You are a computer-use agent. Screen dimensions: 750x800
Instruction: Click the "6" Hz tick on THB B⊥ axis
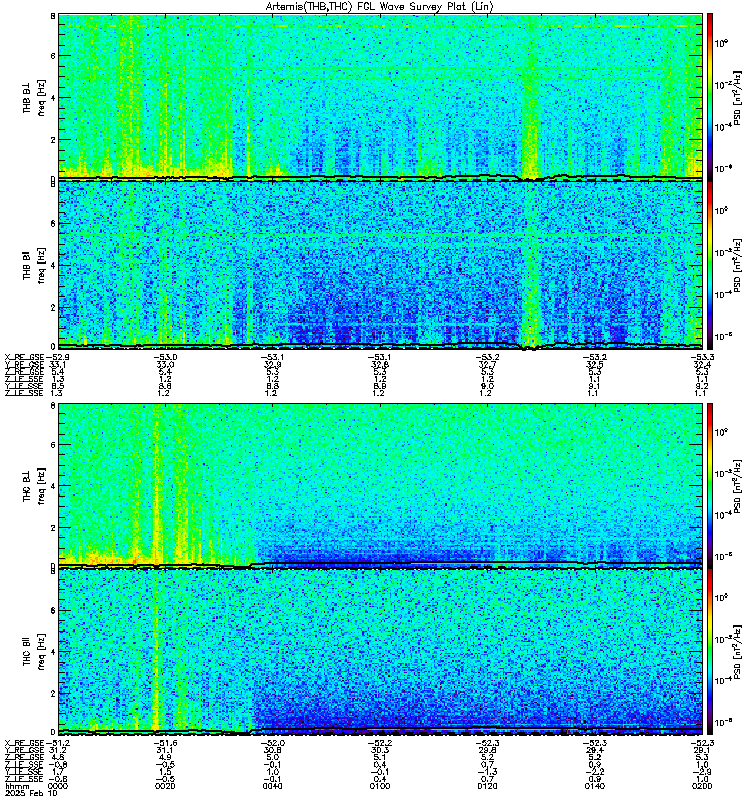(x=53, y=56)
